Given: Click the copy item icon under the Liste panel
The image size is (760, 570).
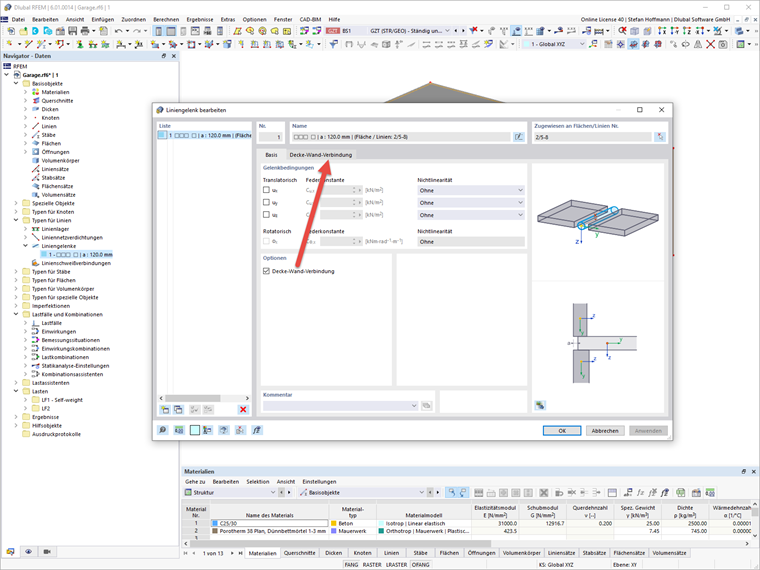Looking at the screenshot, I should click(x=178, y=410).
